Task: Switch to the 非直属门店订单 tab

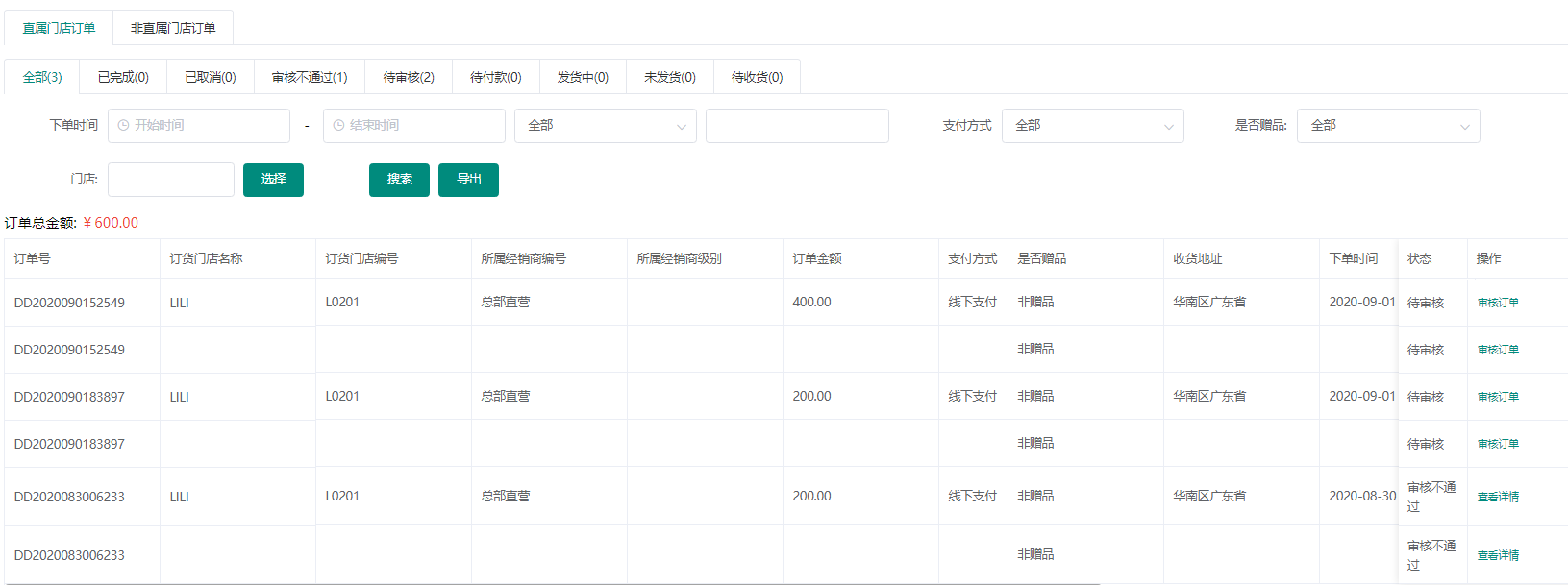Action: tap(173, 28)
